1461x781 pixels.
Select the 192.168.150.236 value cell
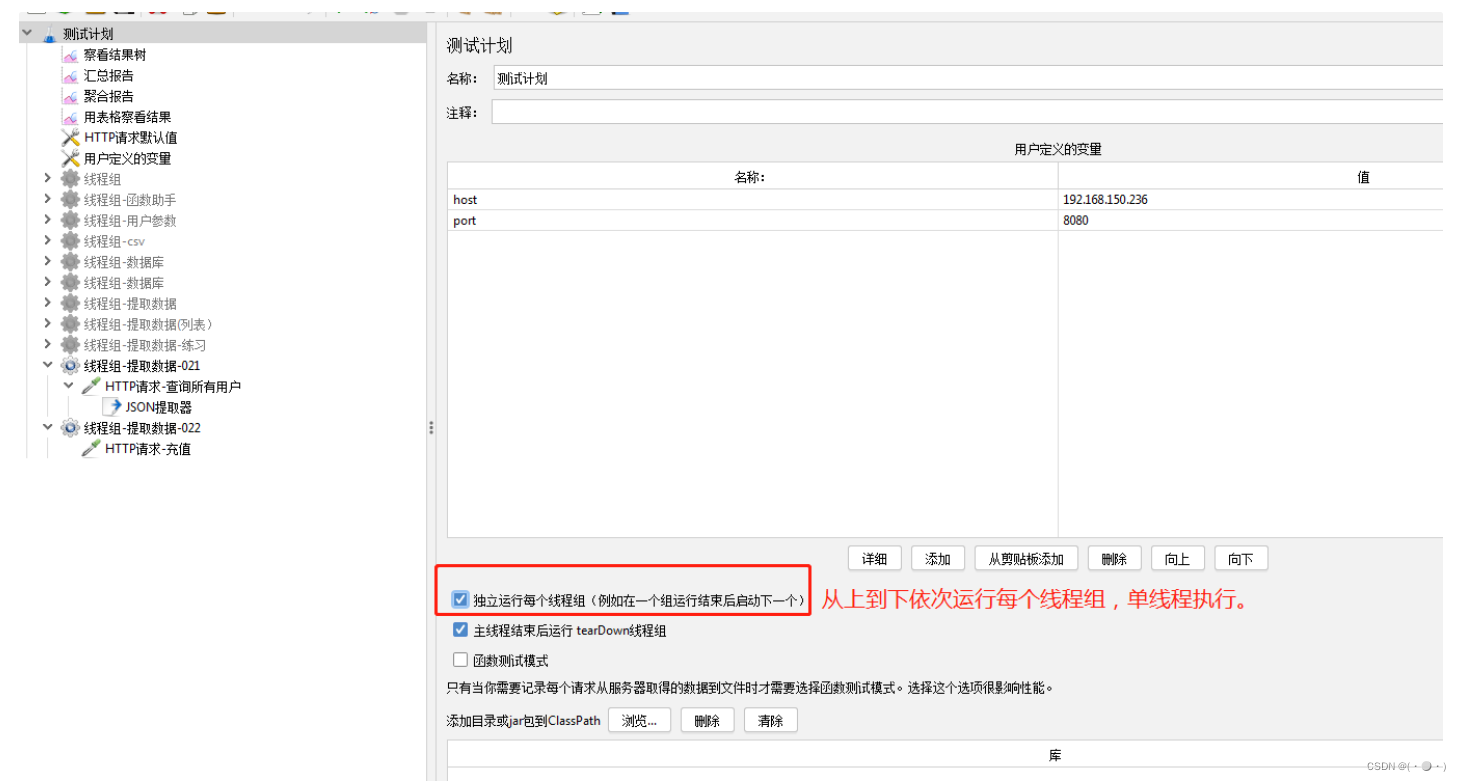(1251, 200)
